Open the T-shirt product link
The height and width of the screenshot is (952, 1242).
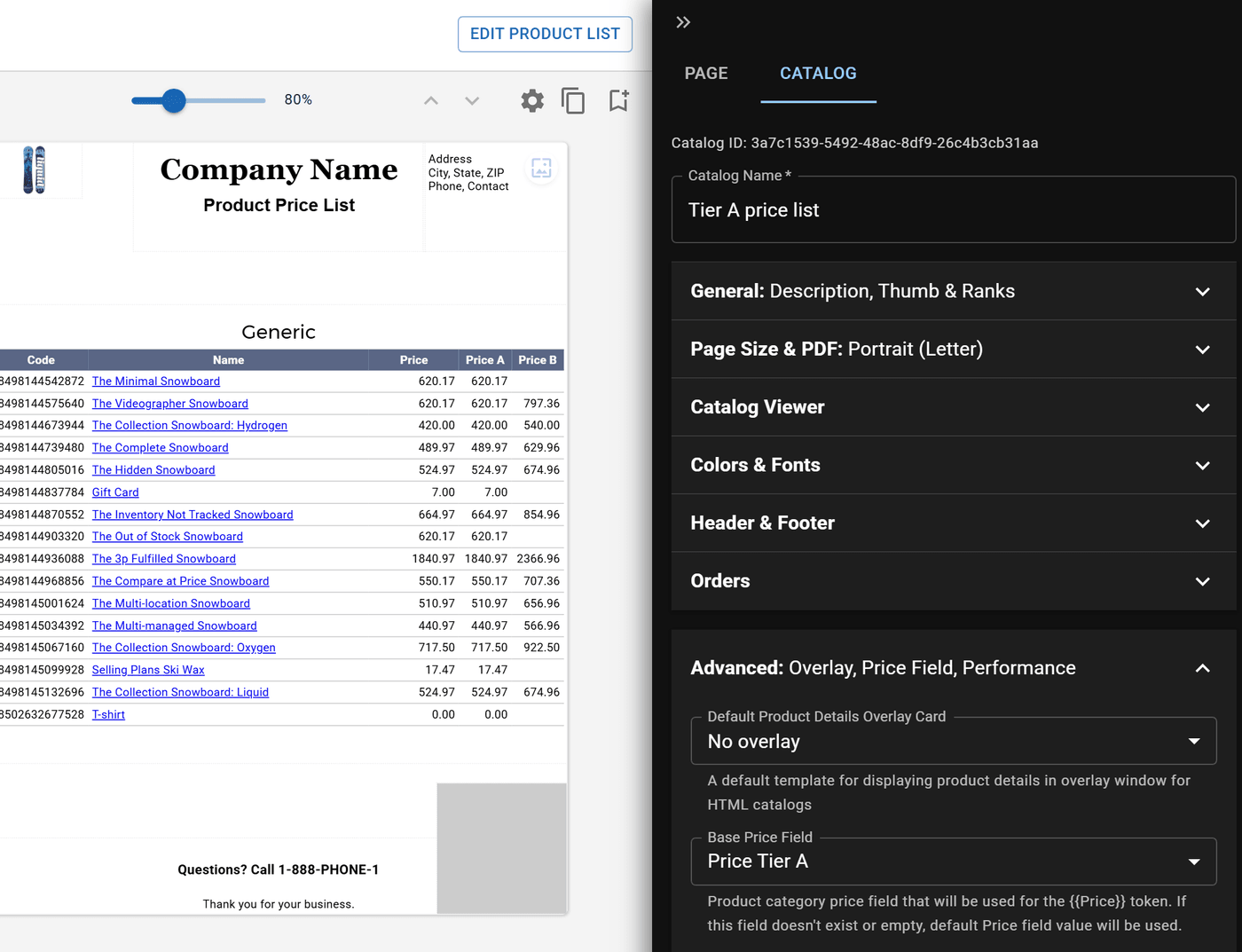coord(108,714)
